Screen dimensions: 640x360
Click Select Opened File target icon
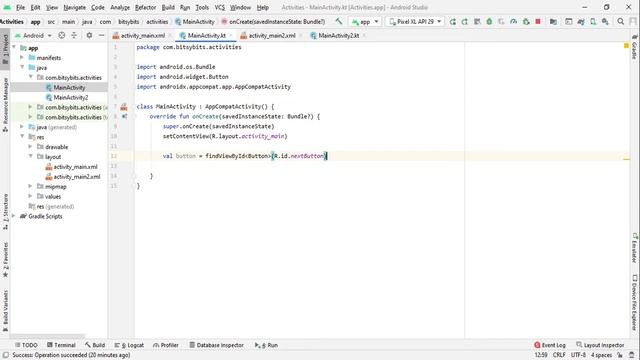pos(62,36)
